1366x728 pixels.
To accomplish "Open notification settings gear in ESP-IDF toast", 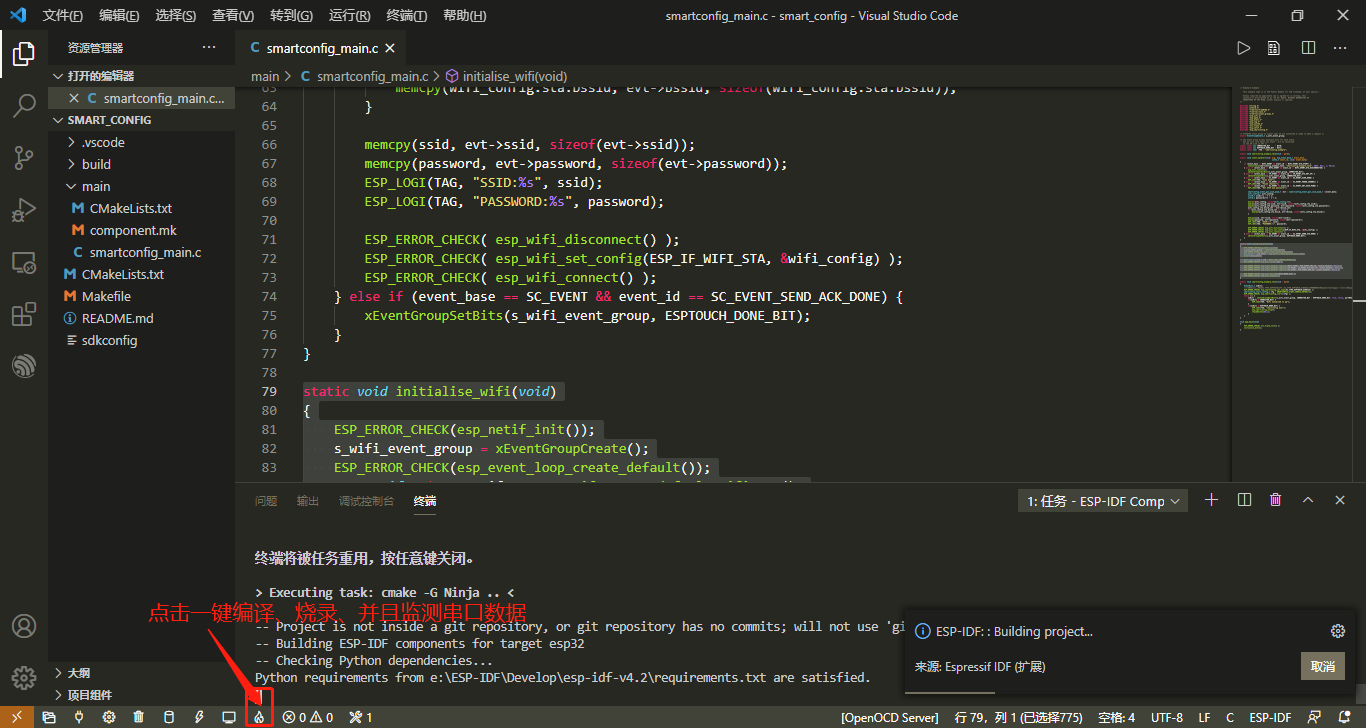I will coord(1338,631).
